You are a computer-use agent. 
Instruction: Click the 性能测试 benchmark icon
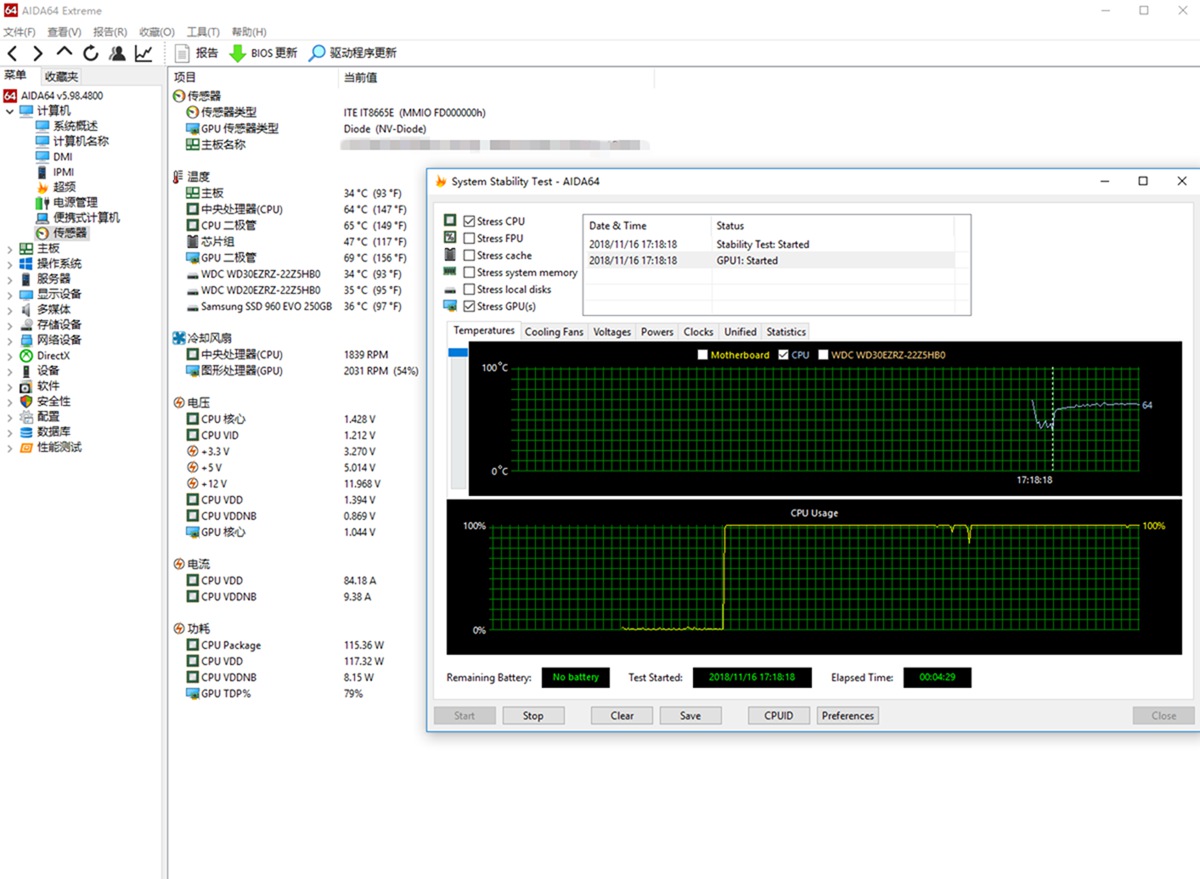point(26,447)
